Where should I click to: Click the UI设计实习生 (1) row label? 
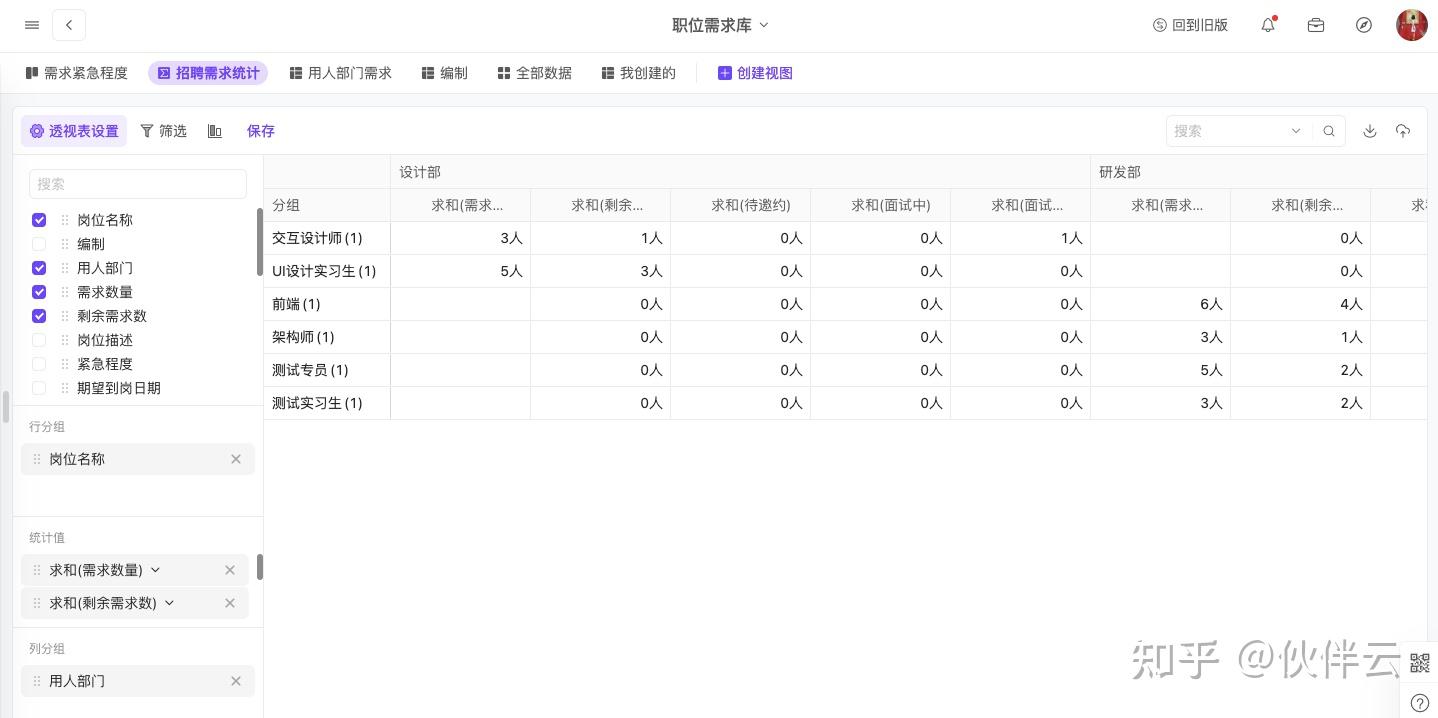click(x=324, y=271)
